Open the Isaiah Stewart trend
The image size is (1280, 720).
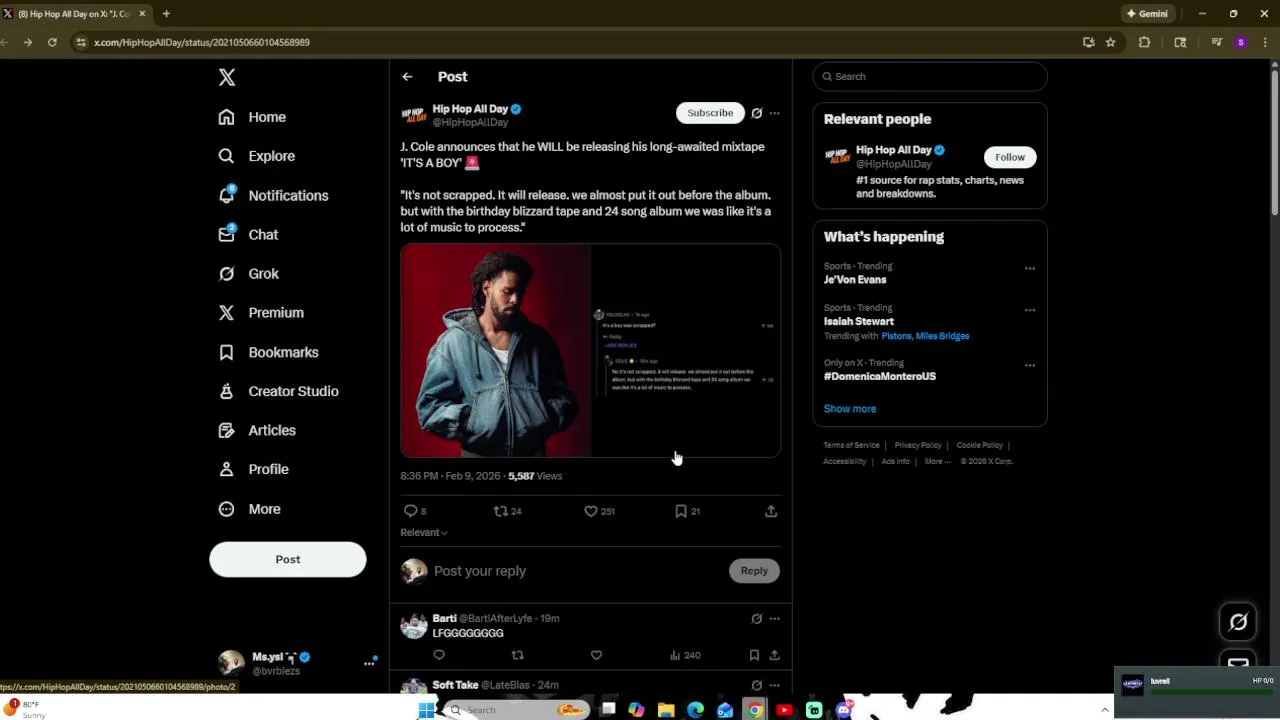point(859,322)
